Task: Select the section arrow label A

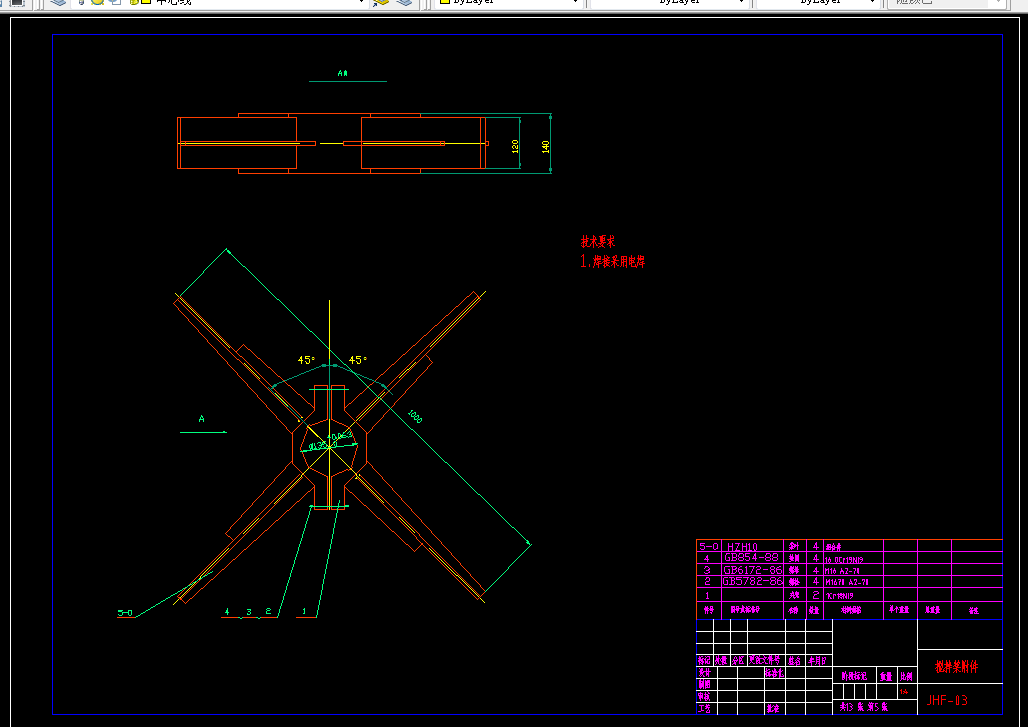Action: (201, 419)
